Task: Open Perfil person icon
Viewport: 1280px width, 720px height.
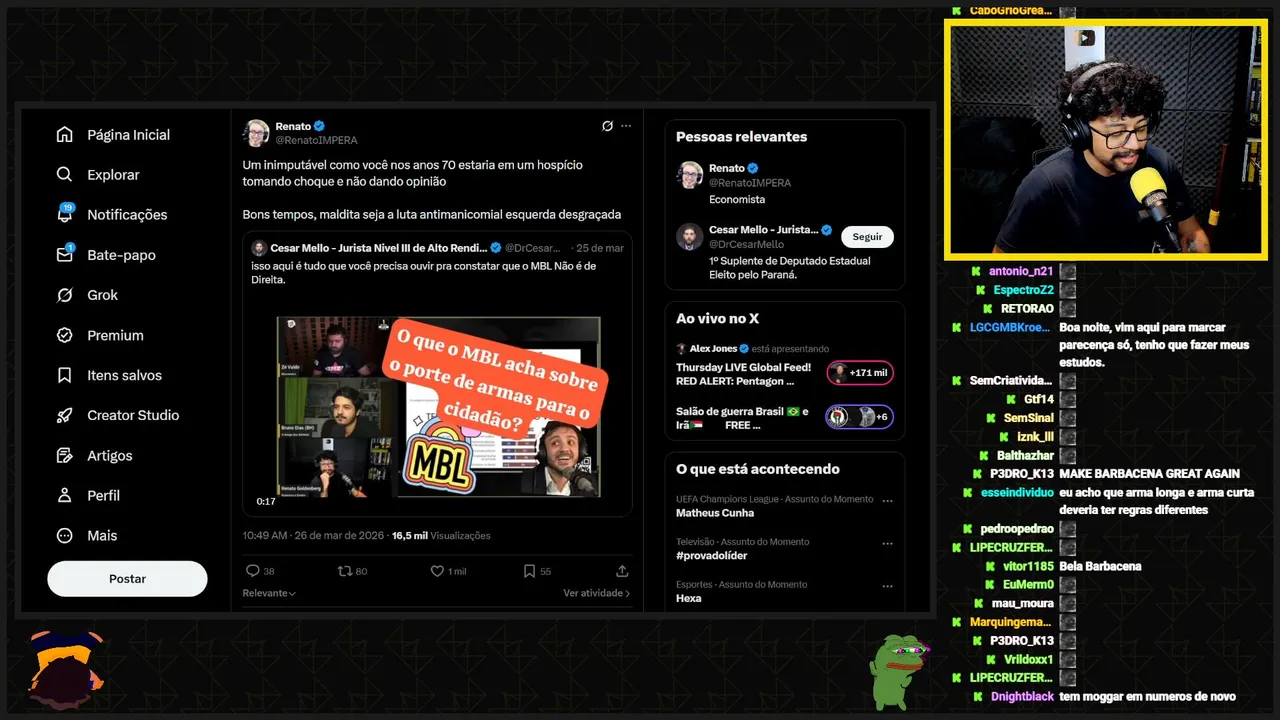Action: click(x=65, y=495)
